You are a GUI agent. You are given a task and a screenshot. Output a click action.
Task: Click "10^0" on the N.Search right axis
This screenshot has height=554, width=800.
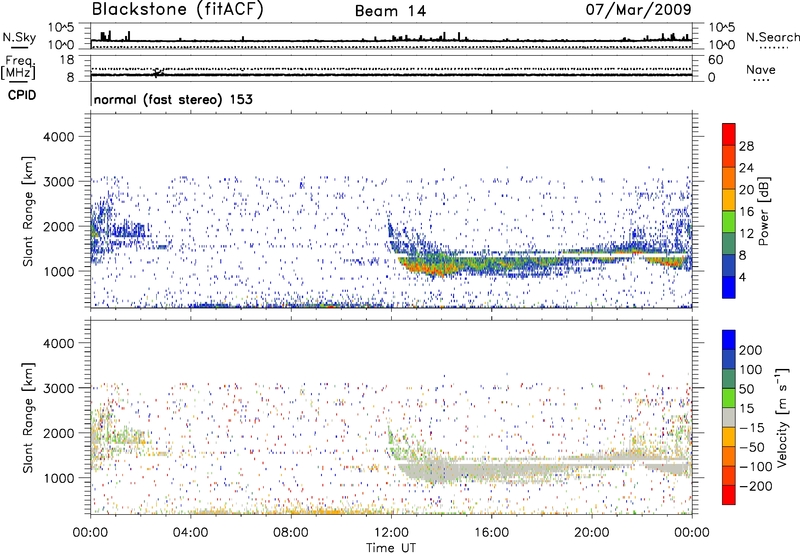[x=722, y=45]
